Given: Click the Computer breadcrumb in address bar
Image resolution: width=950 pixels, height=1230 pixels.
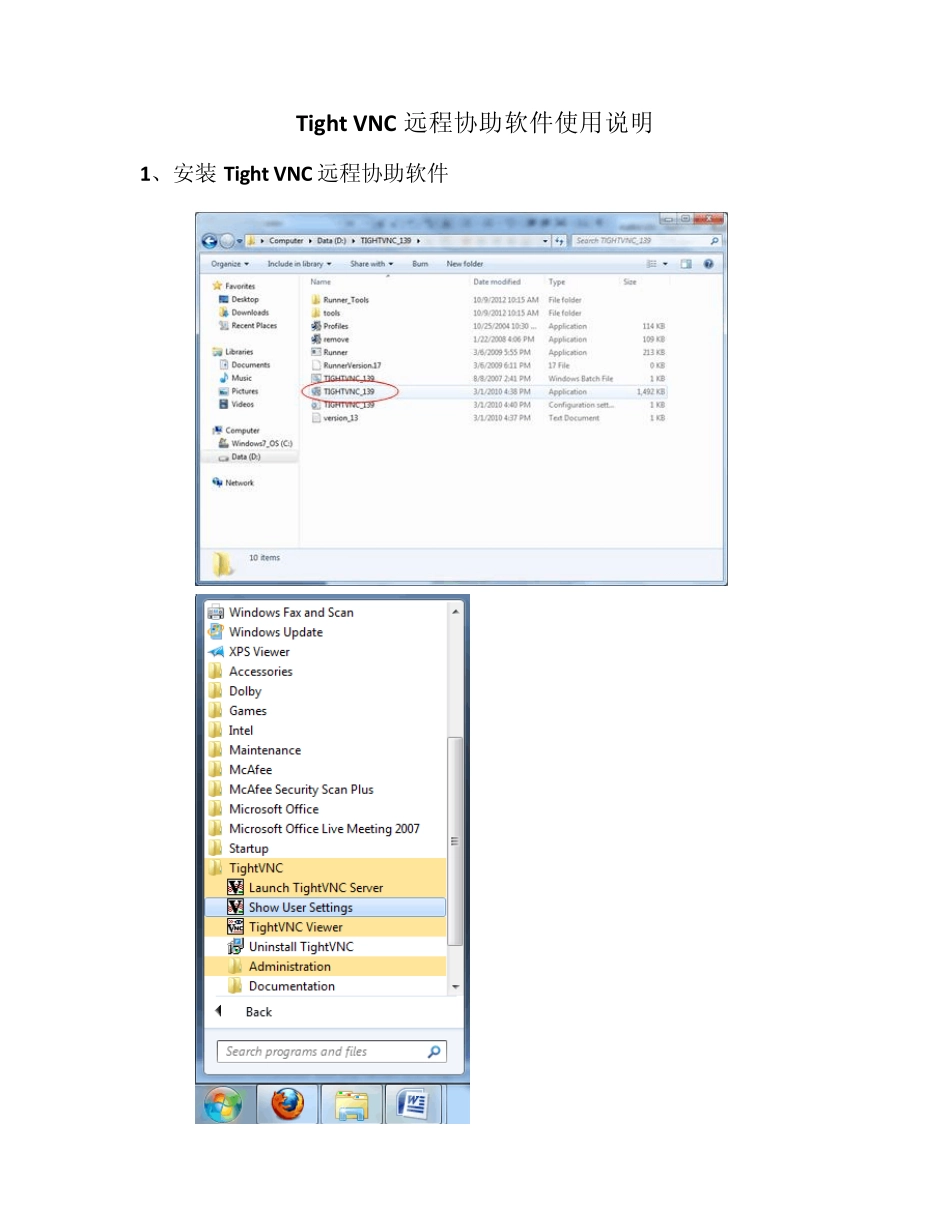Looking at the screenshot, I should pos(286,241).
